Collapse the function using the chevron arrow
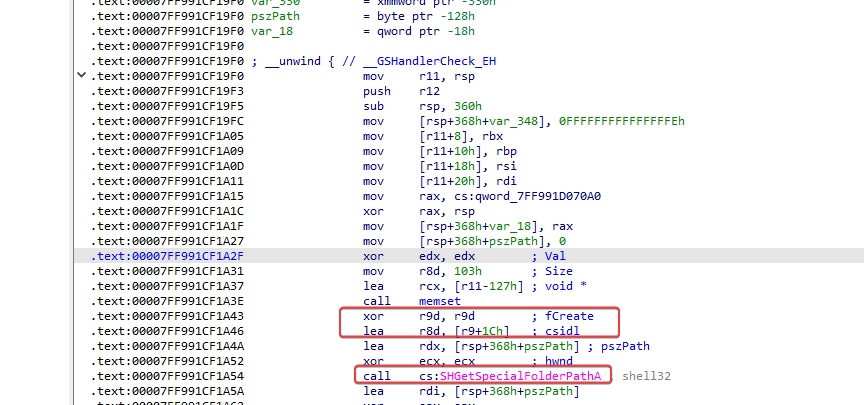The width and height of the screenshot is (864, 405). (81, 75)
